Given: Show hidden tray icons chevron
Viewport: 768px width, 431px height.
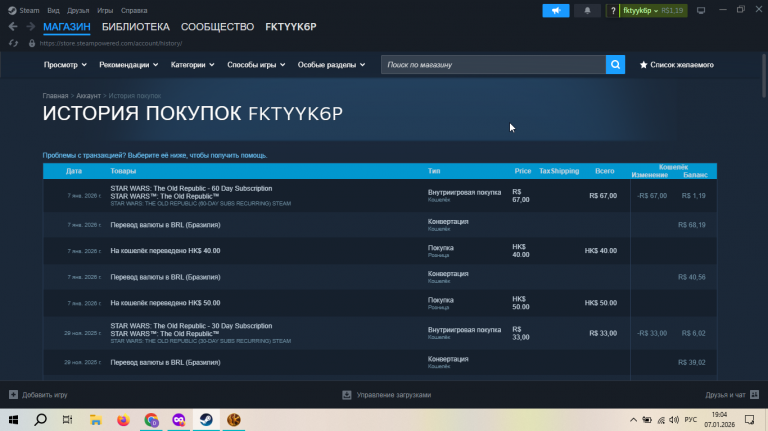Looking at the screenshot, I should [x=633, y=420].
